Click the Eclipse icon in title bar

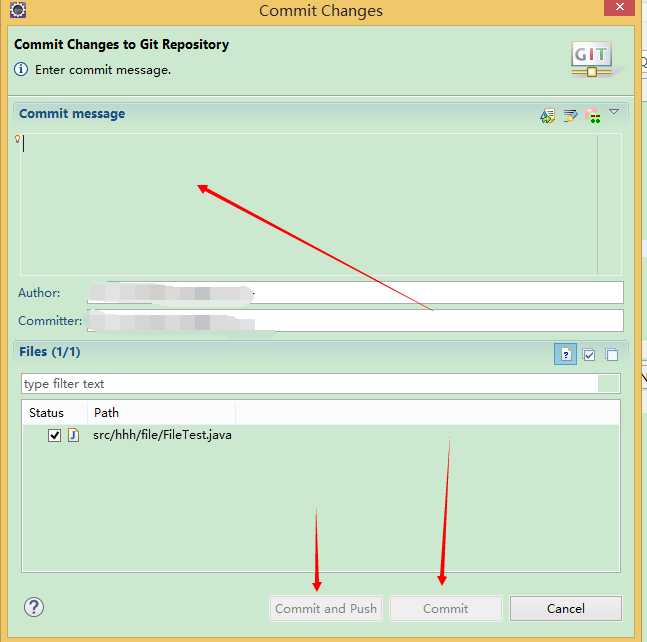[x=18, y=9]
